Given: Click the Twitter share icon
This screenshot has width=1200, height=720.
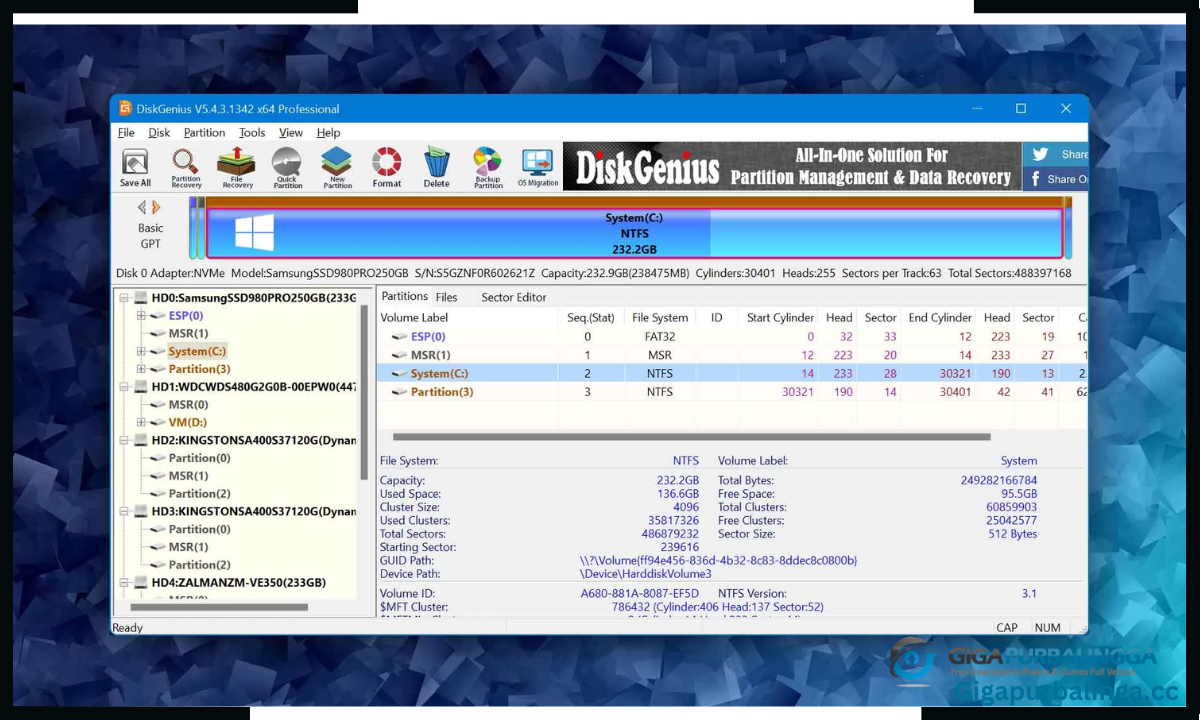Looking at the screenshot, I should [x=1040, y=154].
